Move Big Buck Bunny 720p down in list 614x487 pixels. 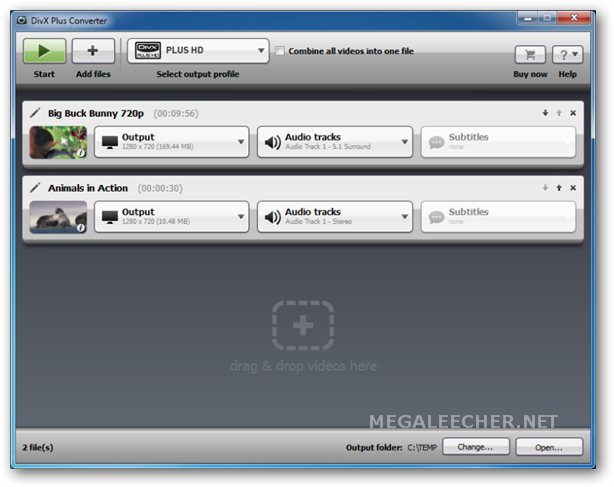545,113
